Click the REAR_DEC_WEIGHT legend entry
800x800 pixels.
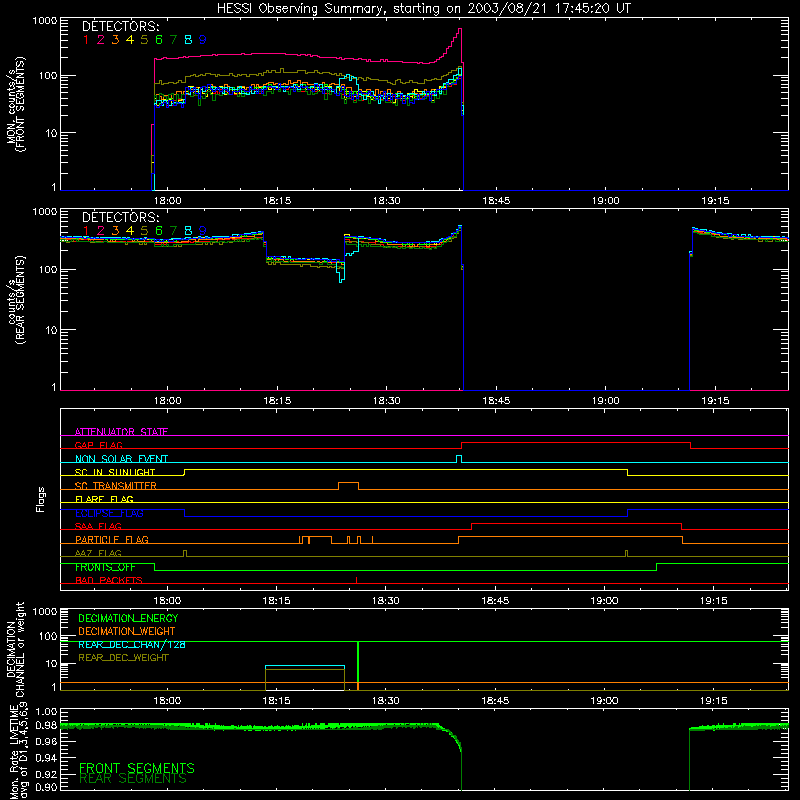point(123,658)
